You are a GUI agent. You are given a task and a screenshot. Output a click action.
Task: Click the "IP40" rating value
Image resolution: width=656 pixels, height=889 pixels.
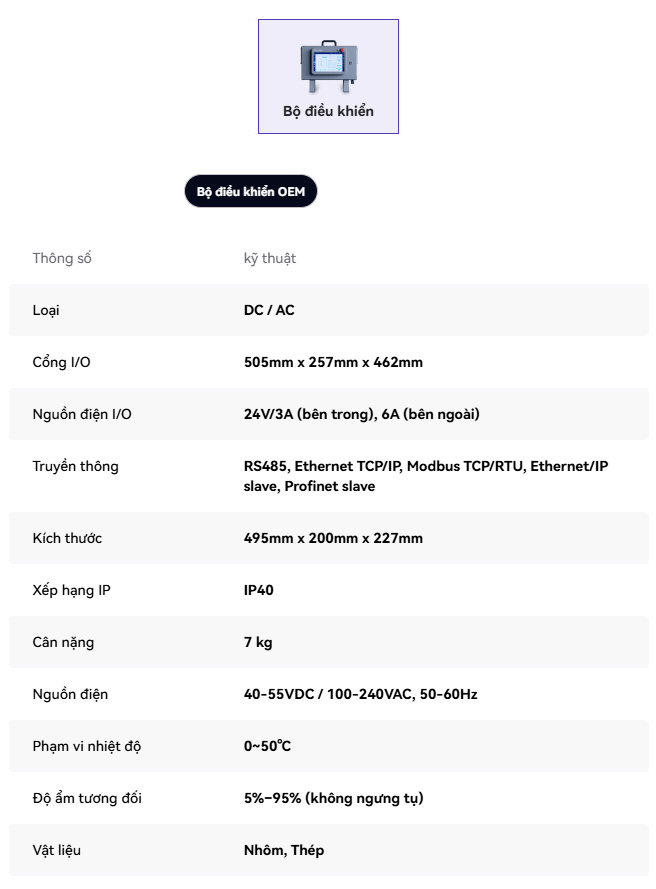pos(259,590)
